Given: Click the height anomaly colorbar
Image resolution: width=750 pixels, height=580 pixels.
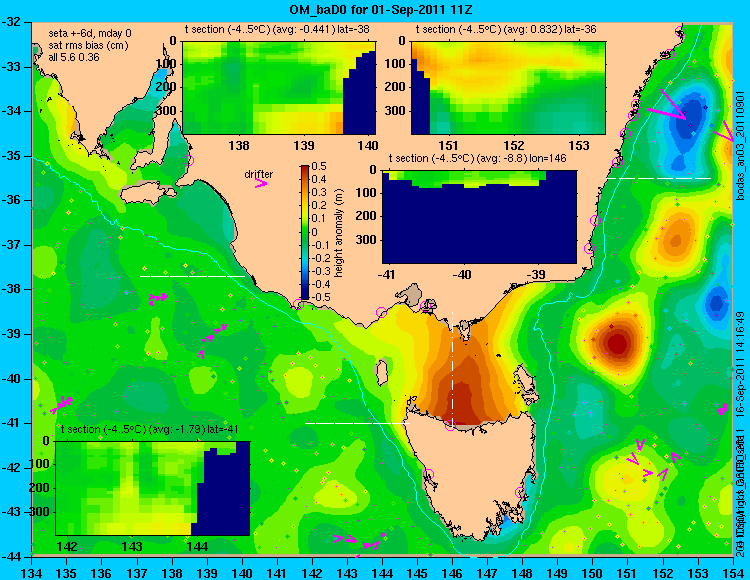Looking at the screenshot, I should [x=305, y=232].
